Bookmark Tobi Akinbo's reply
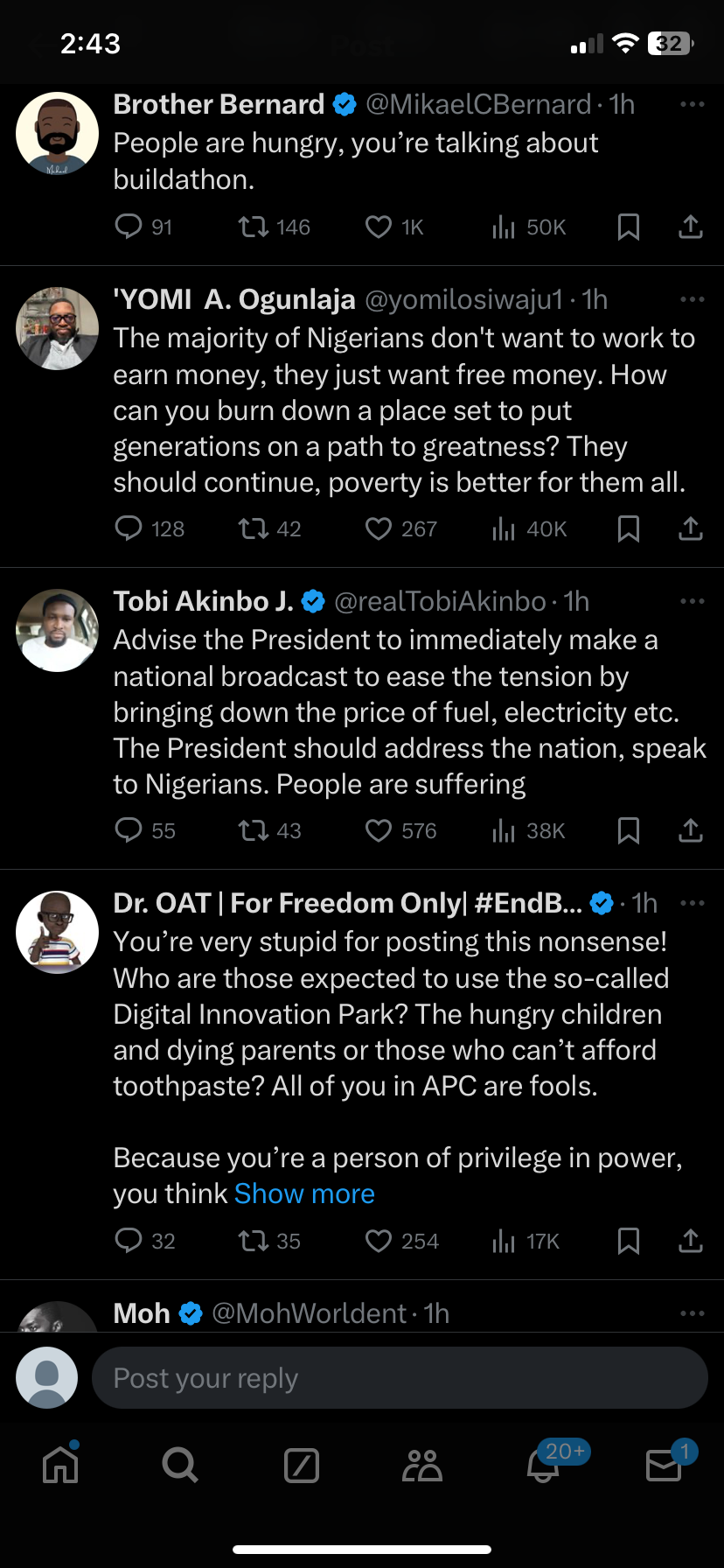 628,830
